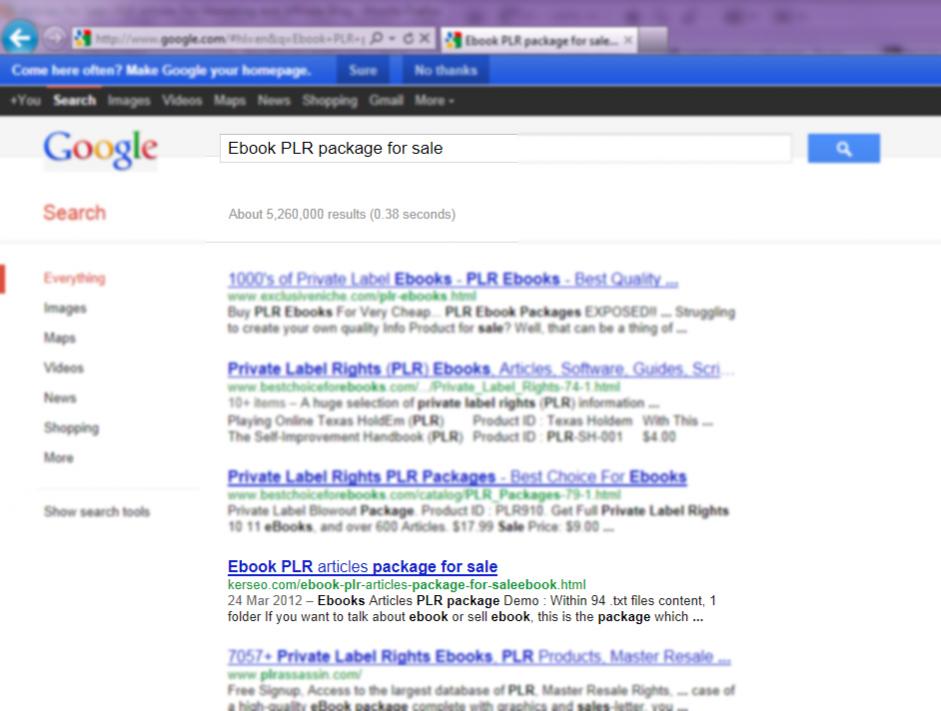Click the Texas HoldEm (PLR) row
The image size is (941, 711).
(470, 421)
